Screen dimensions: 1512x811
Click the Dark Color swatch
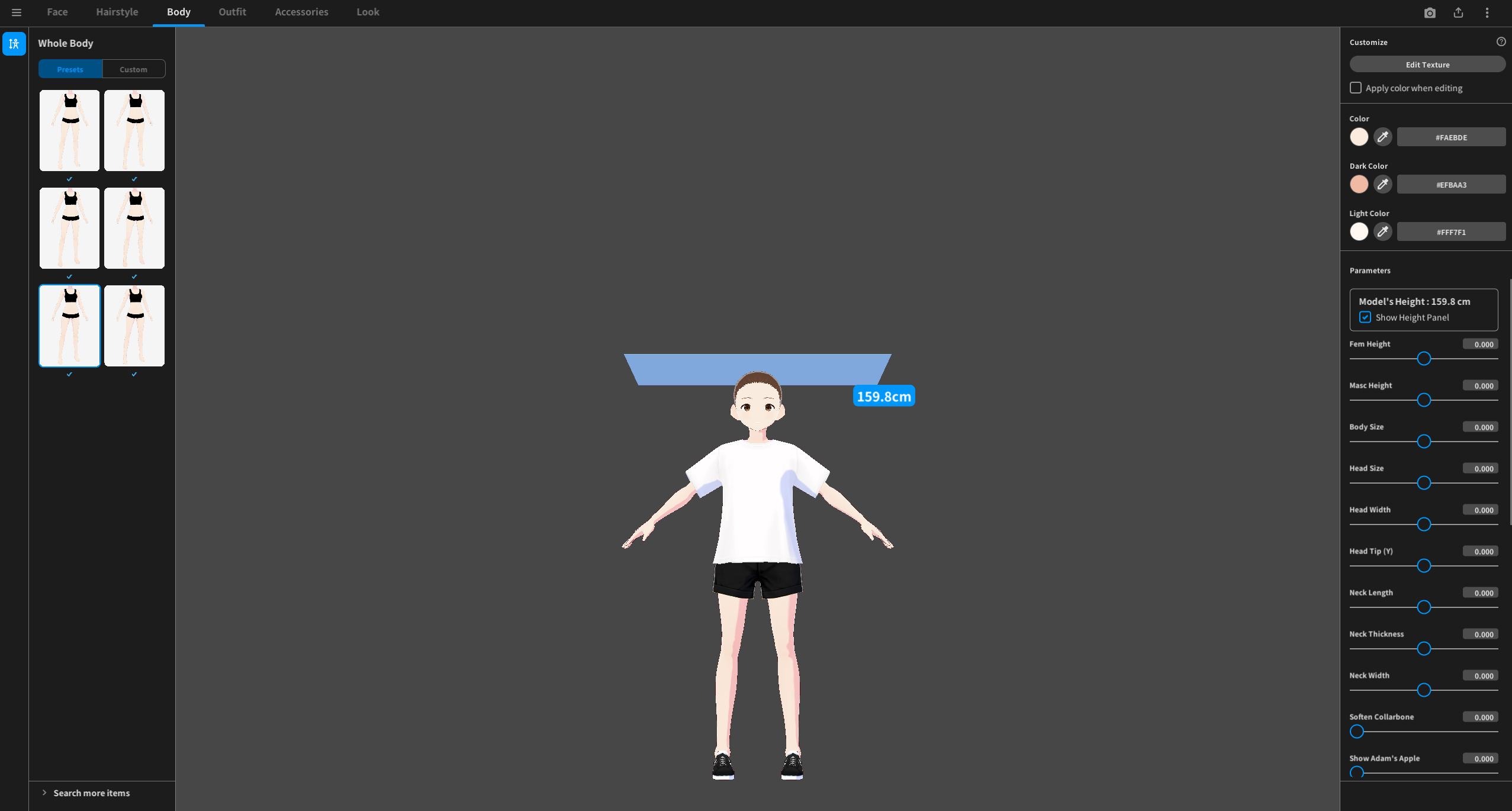pos(1359,184)
